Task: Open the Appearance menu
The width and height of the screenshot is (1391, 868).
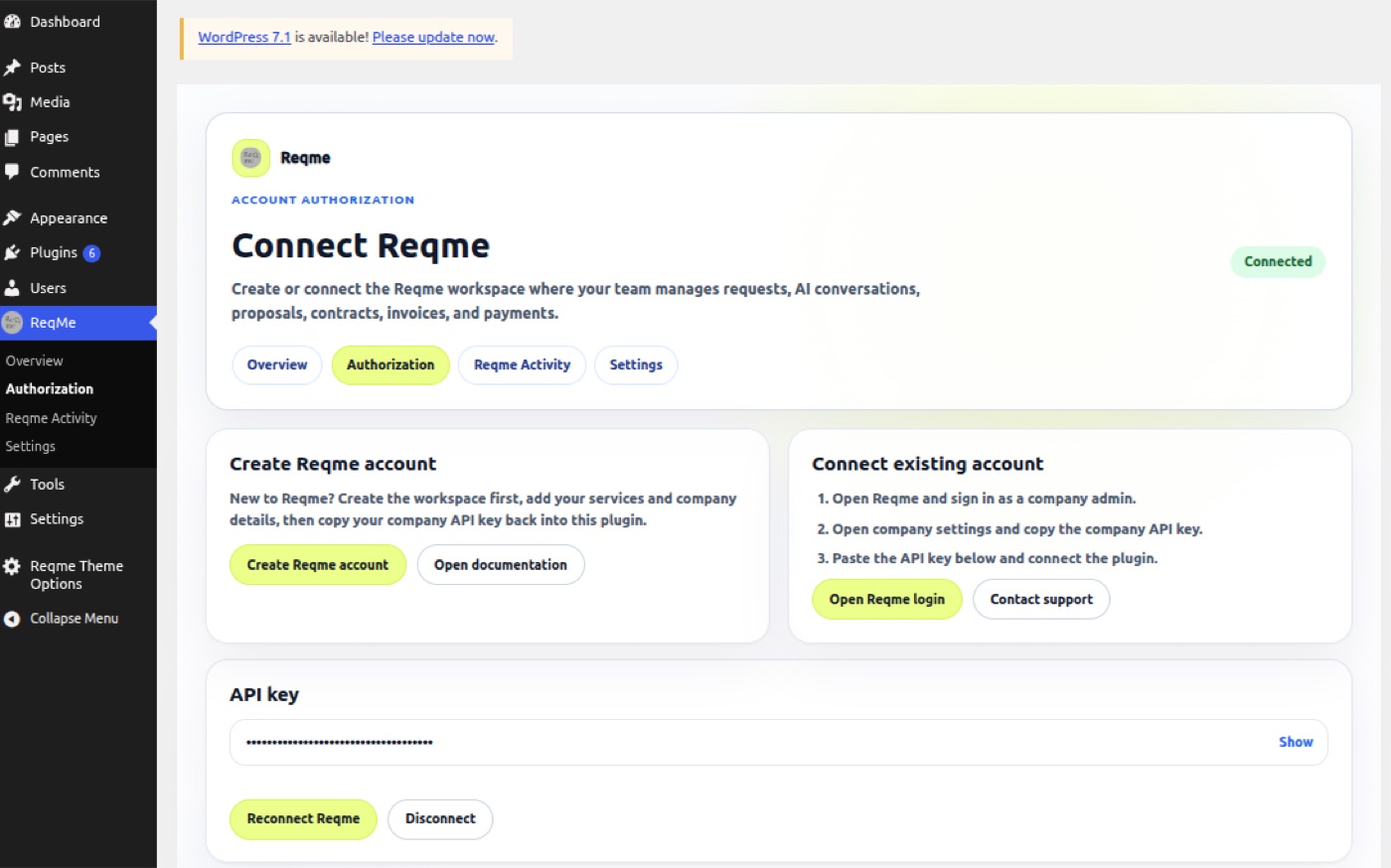Action: [78, 217]
